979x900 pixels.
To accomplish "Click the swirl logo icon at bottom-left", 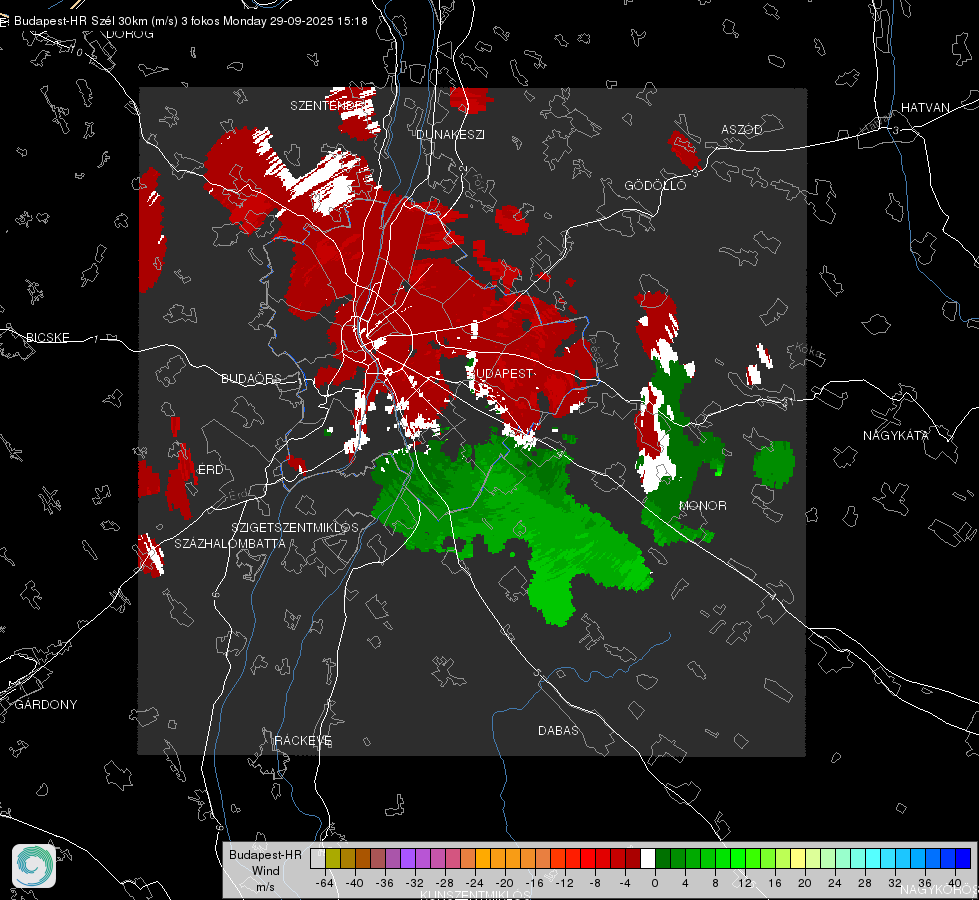I will 34,866.
